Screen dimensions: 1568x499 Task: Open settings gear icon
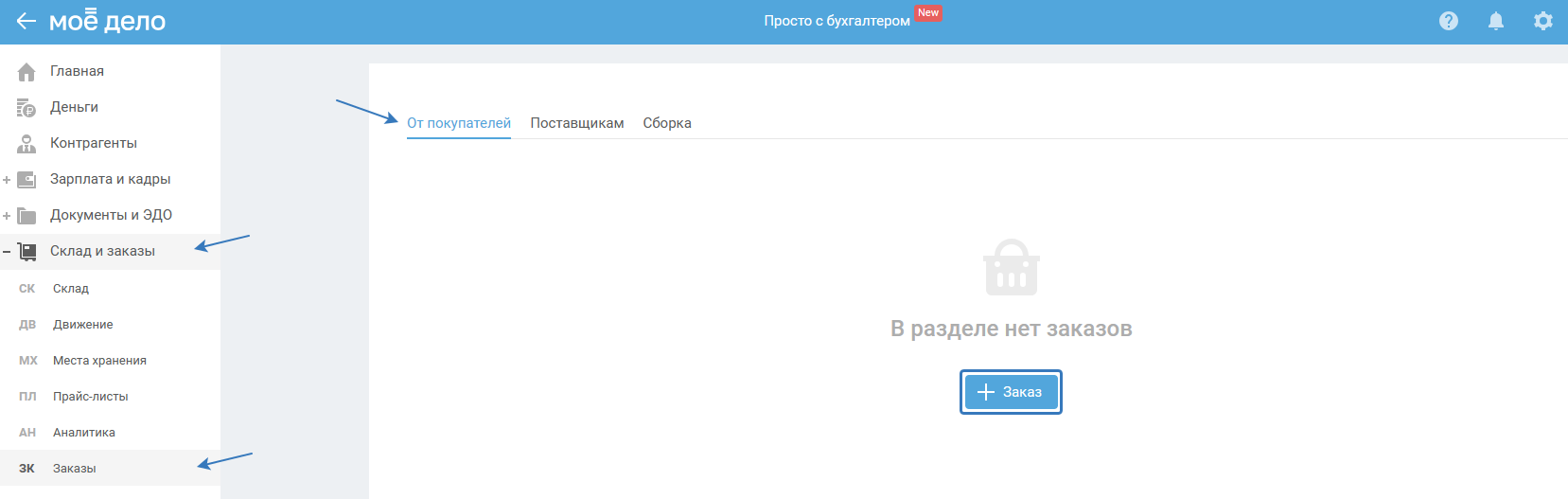click(1543, 21)
